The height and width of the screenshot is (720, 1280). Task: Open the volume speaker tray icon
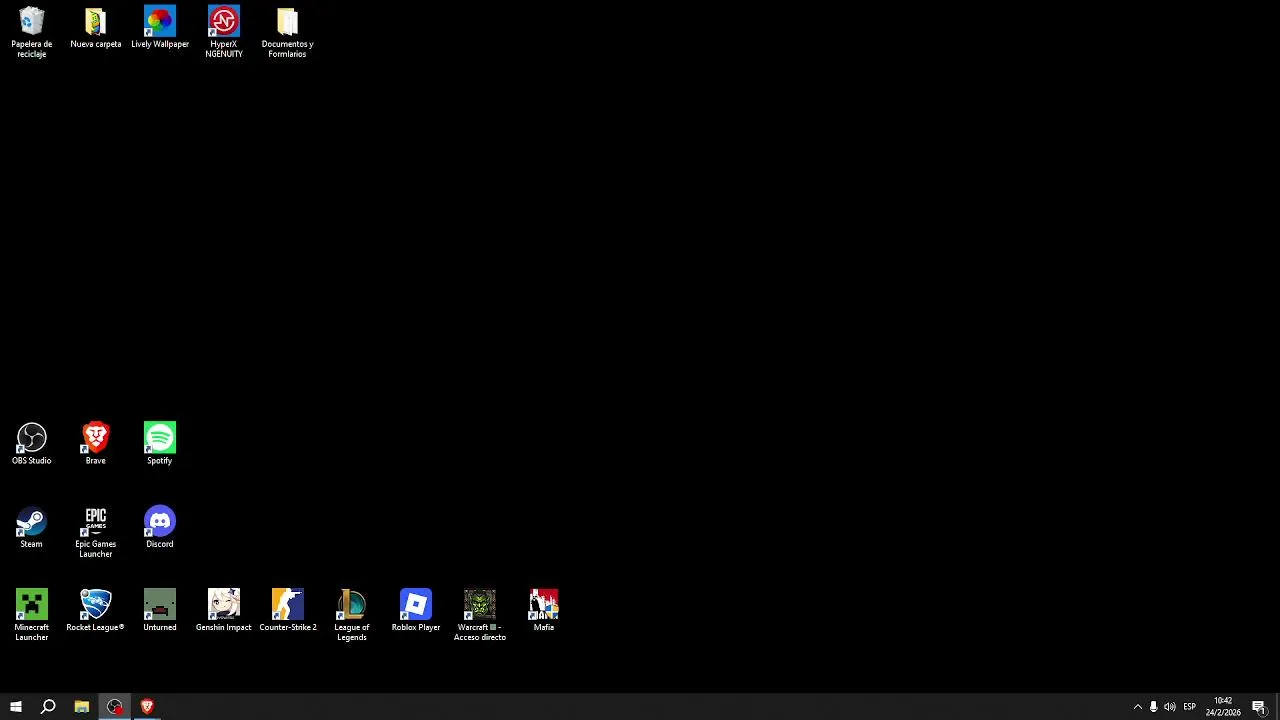coord(1170,707)
